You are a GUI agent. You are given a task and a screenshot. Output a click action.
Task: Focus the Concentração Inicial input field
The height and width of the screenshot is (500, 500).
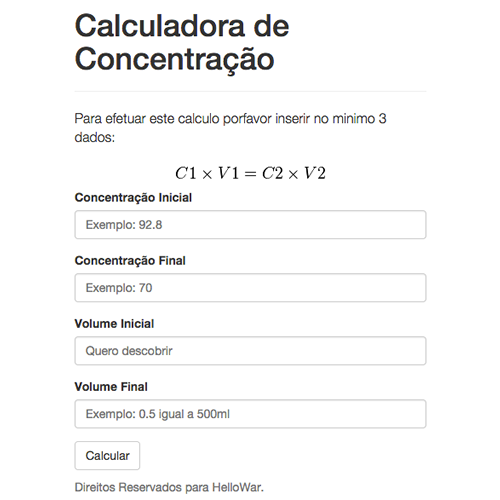coord(250,224)
